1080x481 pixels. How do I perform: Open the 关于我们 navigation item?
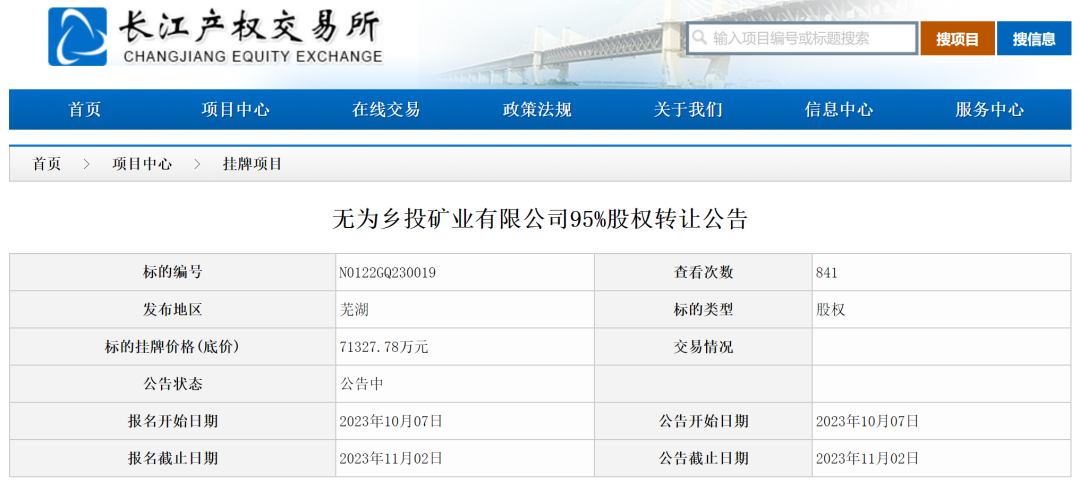(x=688, y=110)
